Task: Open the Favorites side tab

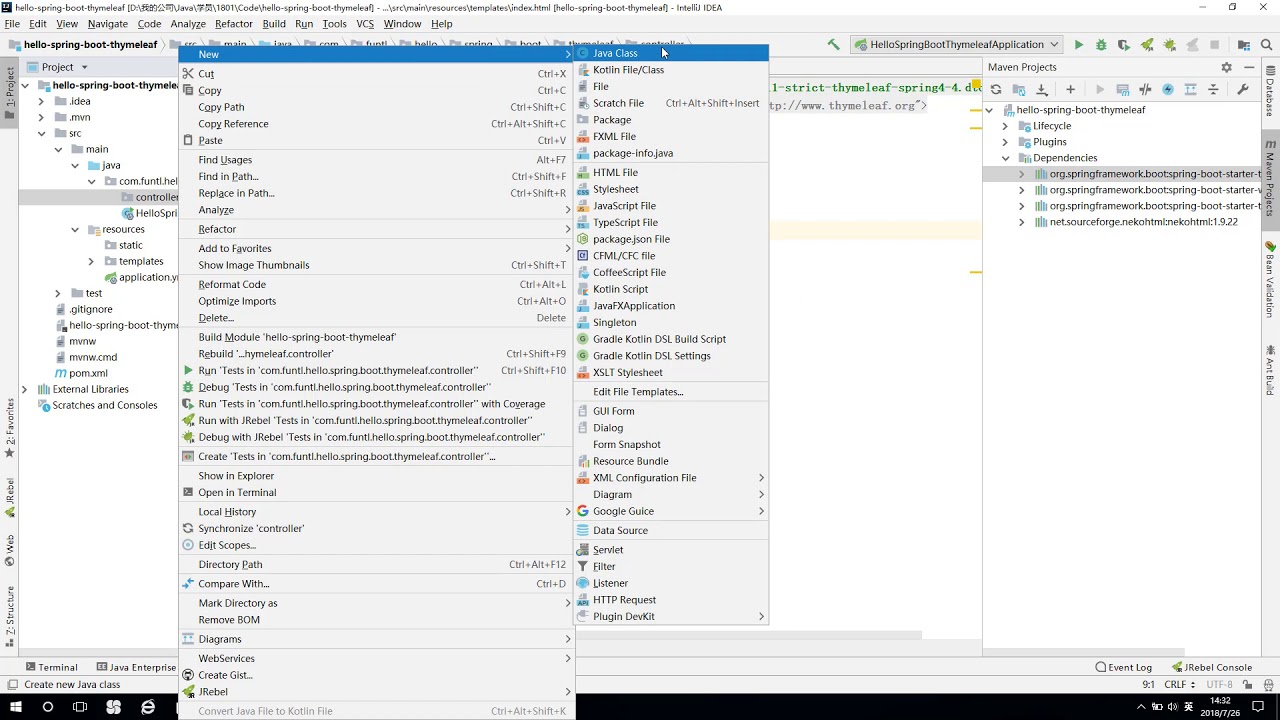Action: point(10,428)
